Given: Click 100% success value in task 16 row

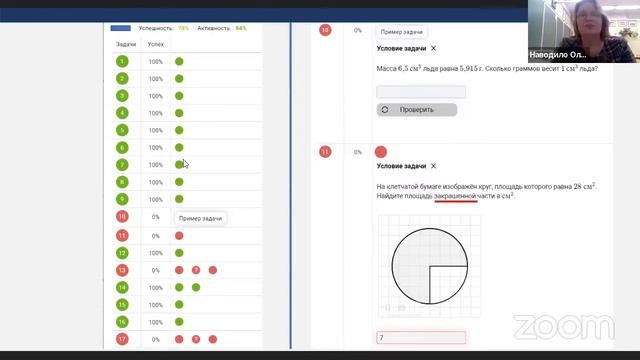Looking at the screenshot, I should (156, 322).
